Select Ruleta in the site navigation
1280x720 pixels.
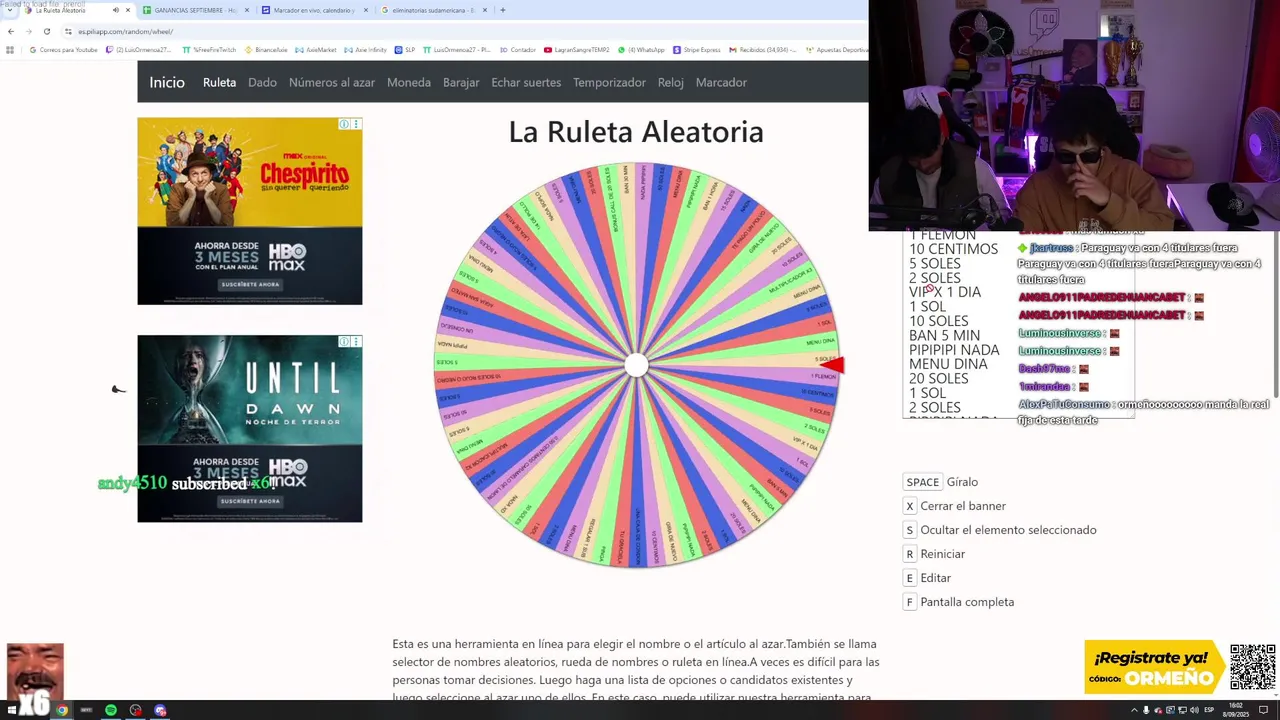click(x=219, y=82)
